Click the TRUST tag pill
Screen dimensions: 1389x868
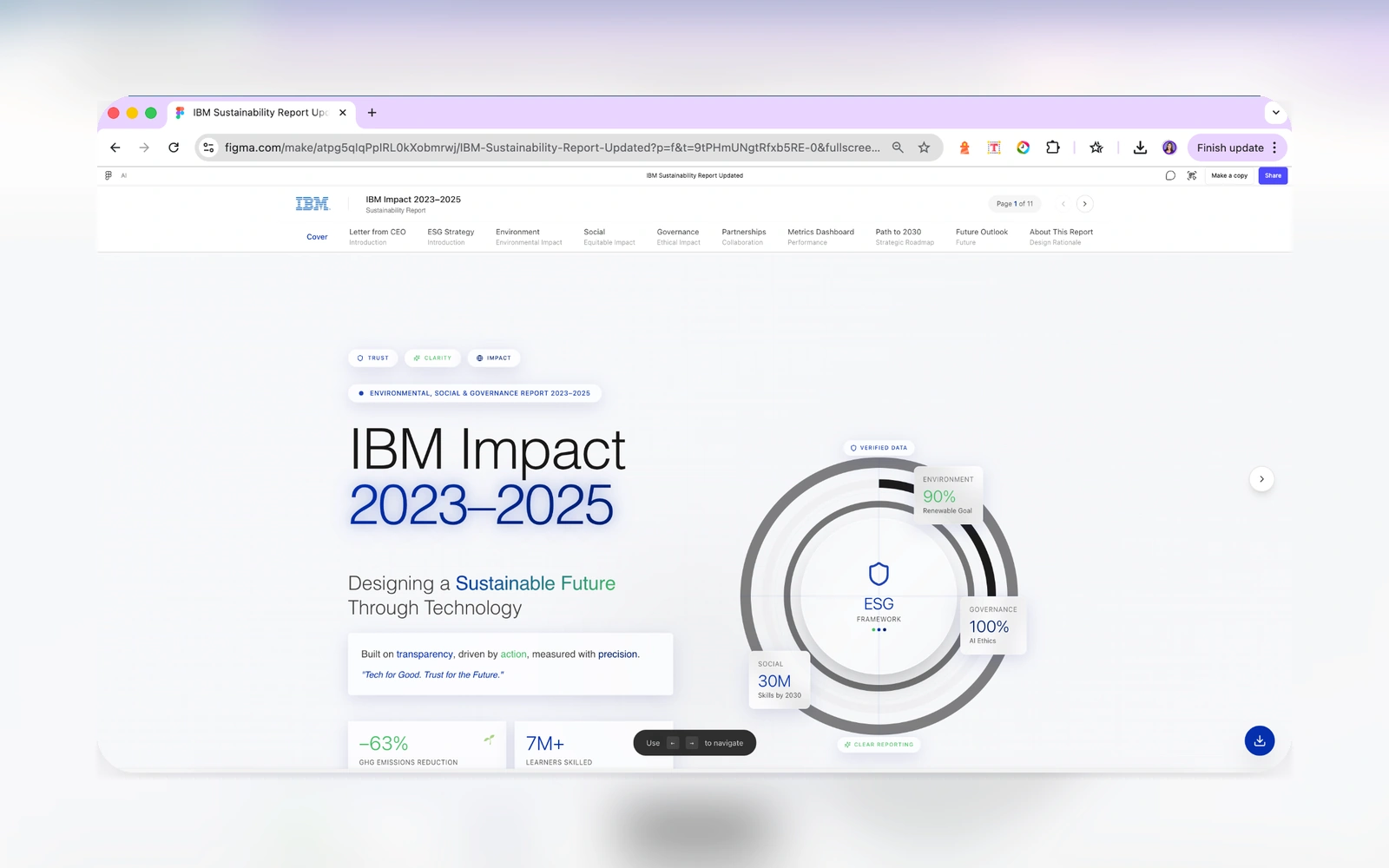click(x=373, y=358)
